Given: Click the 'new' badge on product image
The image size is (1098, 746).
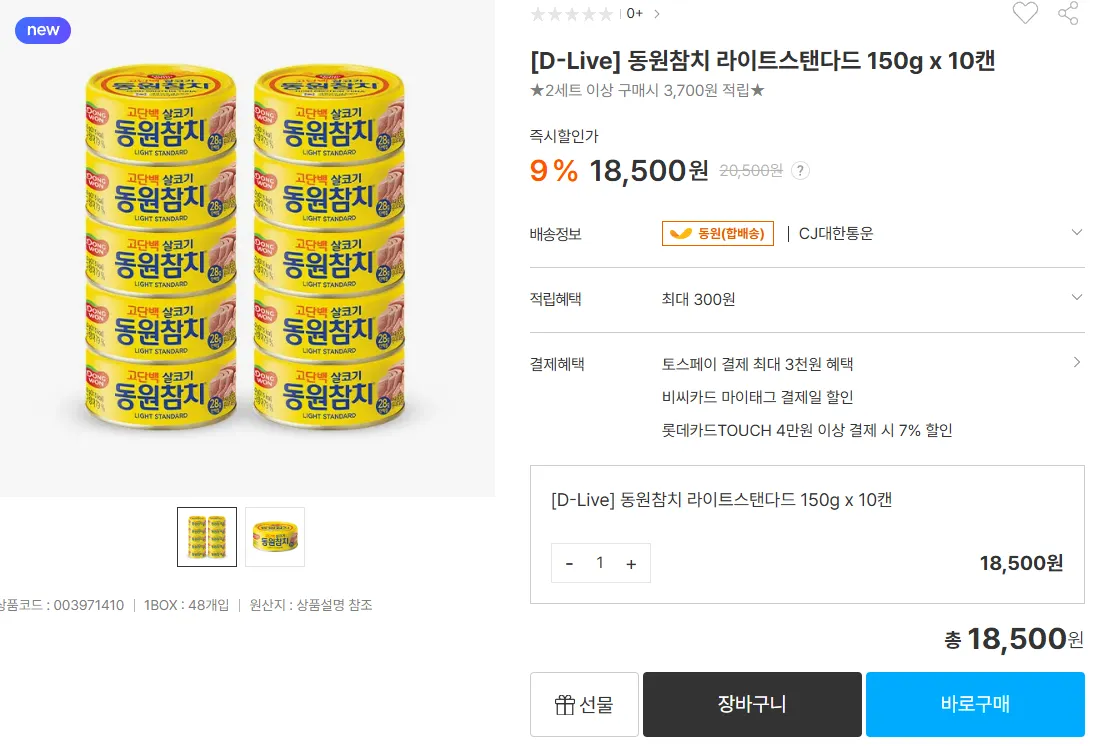Looking at the screenshot, I should (43, 30).
